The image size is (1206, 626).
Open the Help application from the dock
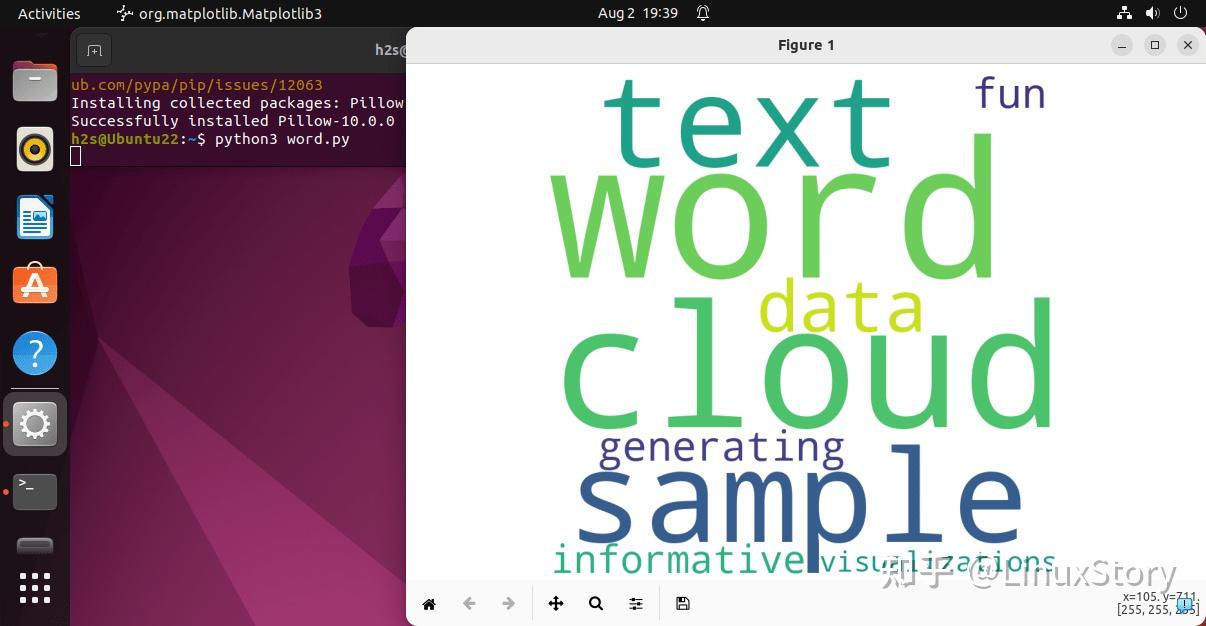tap(35, 352)
